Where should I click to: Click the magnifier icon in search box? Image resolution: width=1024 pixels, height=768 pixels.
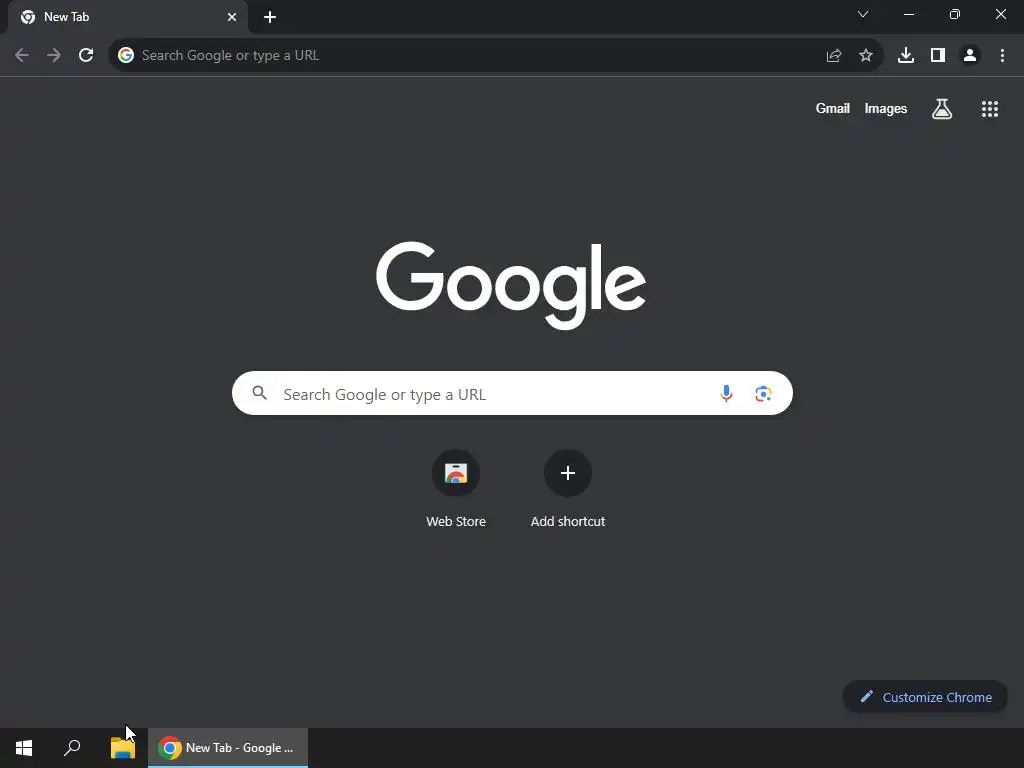click(x=260, y=392)
